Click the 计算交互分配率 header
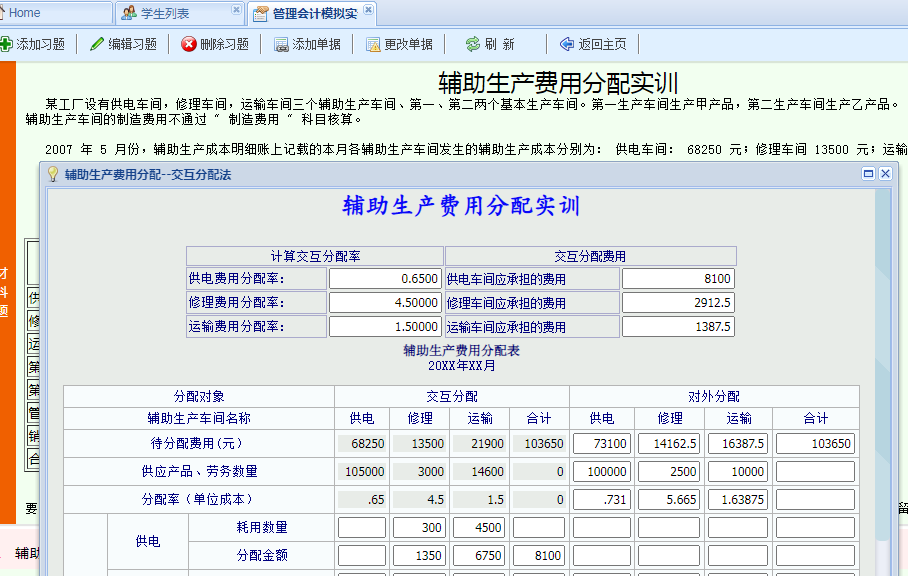This screenshot has width=908, height=576. [315, 256]
